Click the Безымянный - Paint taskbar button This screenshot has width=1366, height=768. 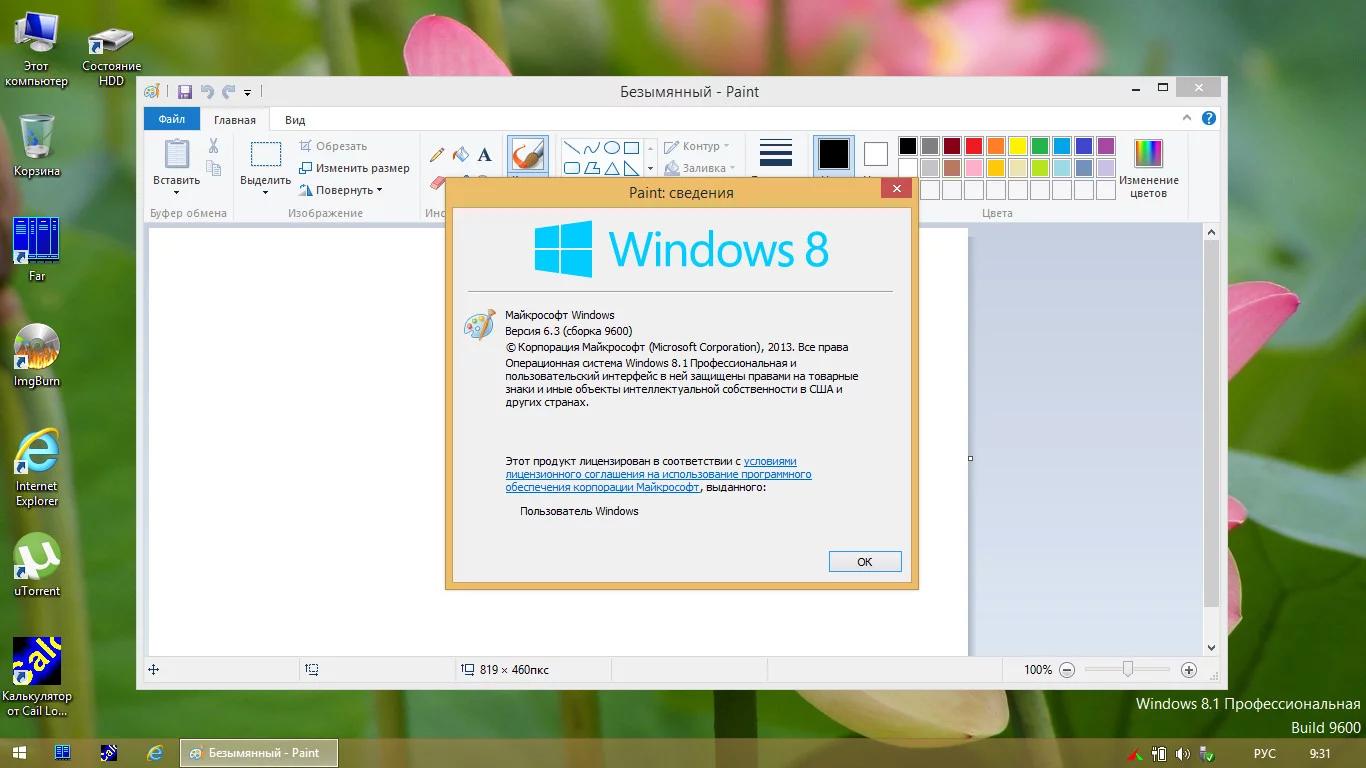coord(258,753)
